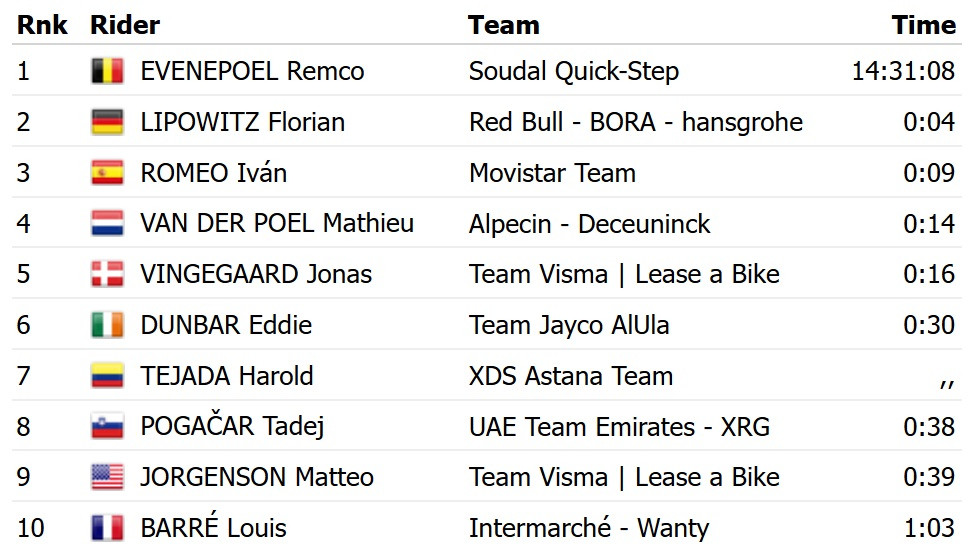Click the Dutch flag beside Van der Poel

pyautogui.click(x=107, y=224)
